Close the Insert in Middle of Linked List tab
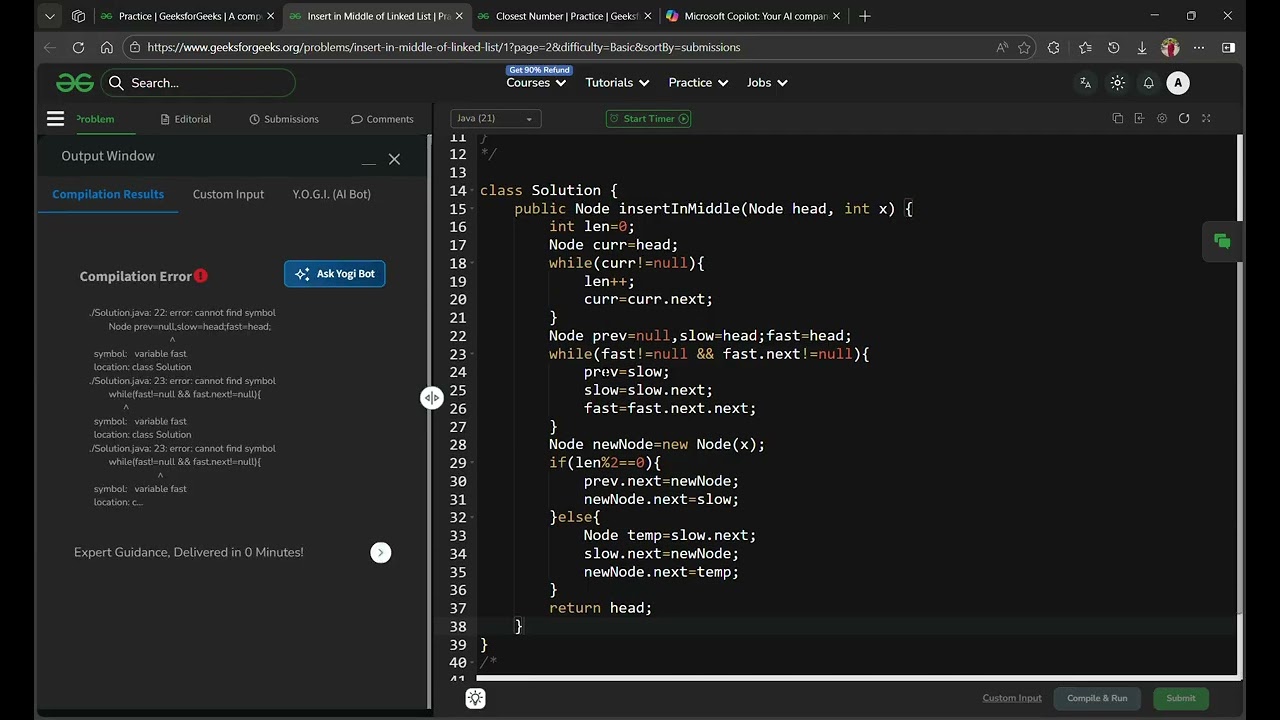Image resolution: width=1280 pixels, height=720 pixels. point(459,16)
